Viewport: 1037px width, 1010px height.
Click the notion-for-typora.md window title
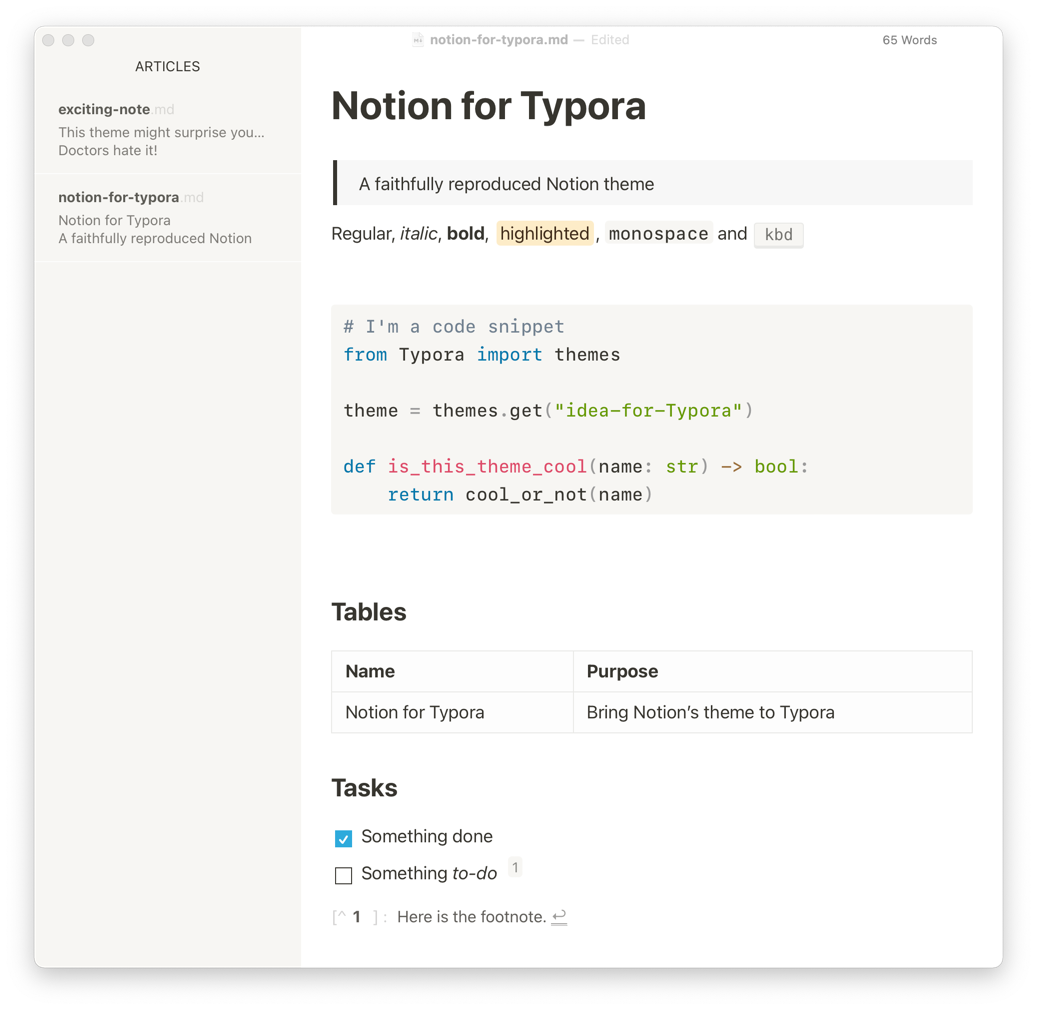tap(499, 40)
